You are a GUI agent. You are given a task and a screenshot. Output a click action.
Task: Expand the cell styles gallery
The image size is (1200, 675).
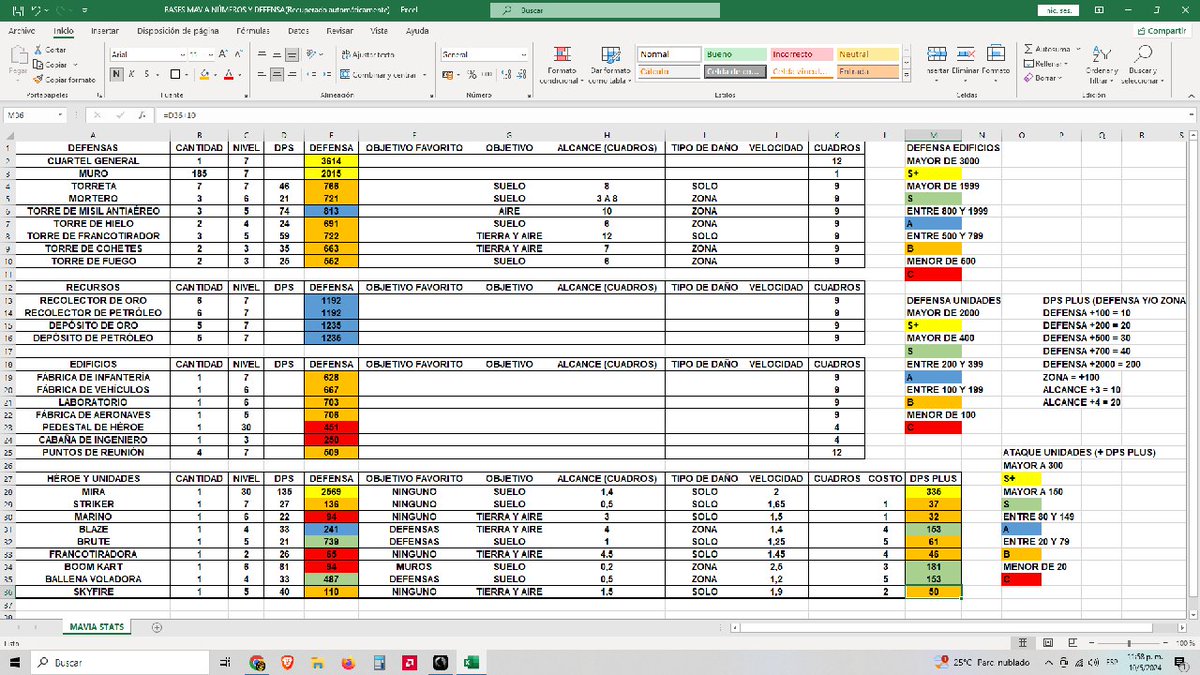tap(908, 73)
